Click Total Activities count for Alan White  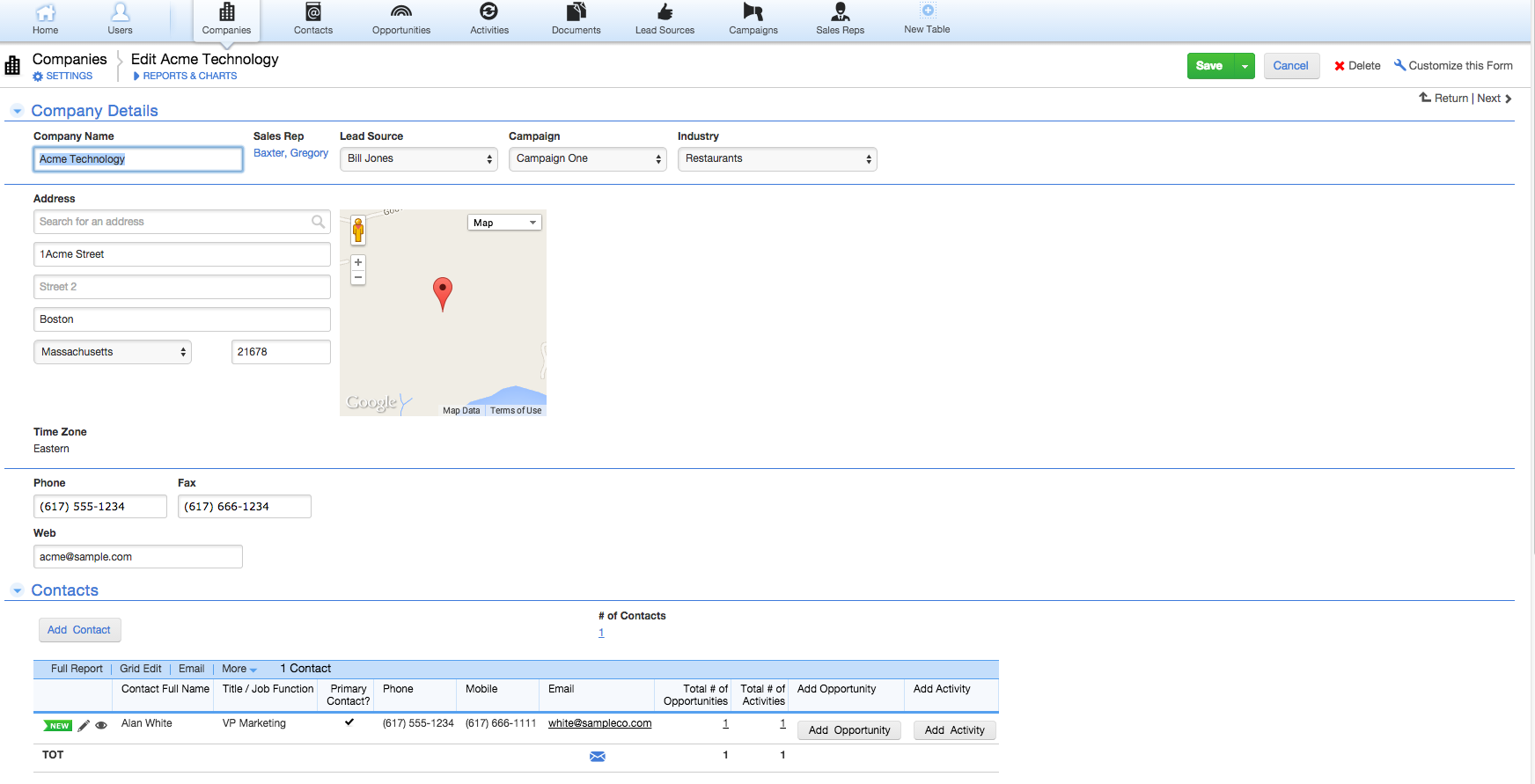point(782,723)
